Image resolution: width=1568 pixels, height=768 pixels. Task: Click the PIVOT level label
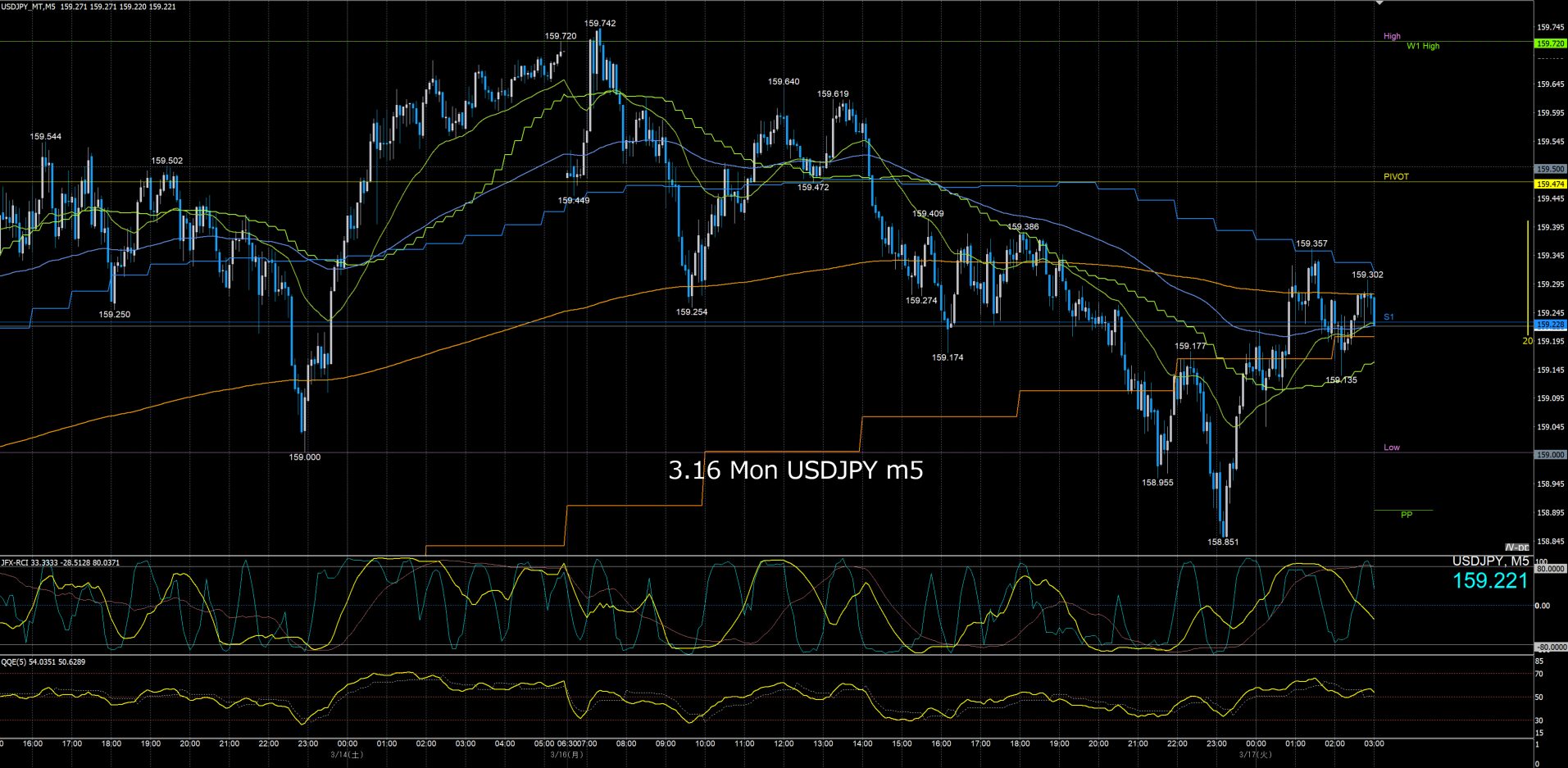pos(1396,176)
